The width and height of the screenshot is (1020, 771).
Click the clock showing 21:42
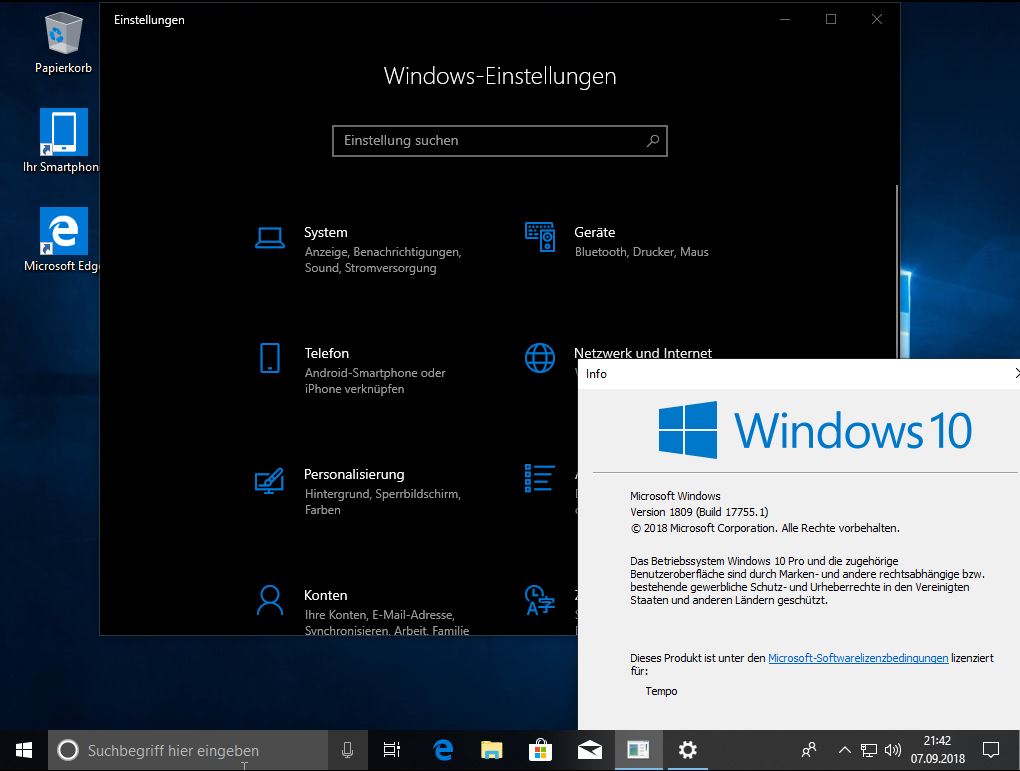[x=937, y=740]
